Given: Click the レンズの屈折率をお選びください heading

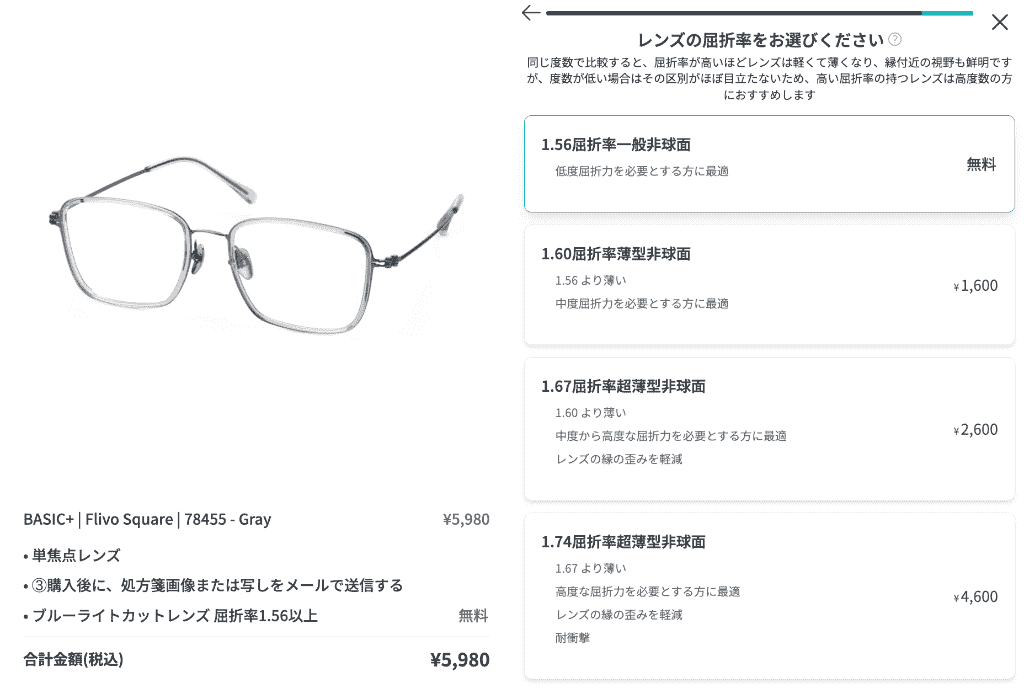Looking at the screenshot, I should 760,40.
